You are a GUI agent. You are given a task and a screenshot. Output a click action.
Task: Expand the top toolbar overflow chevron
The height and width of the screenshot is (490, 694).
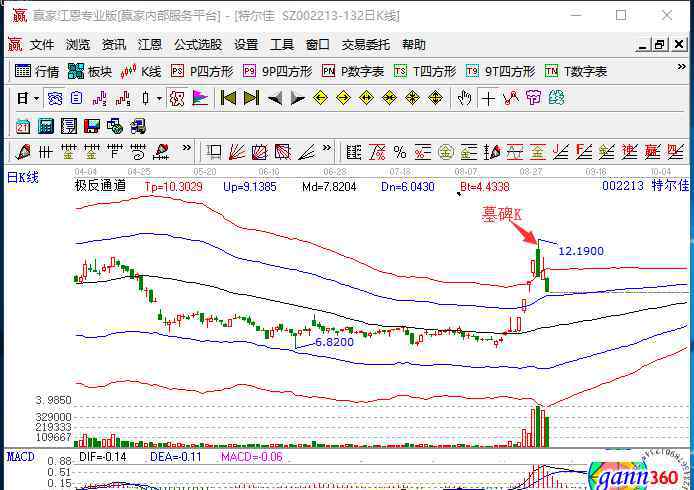(682, 67)
